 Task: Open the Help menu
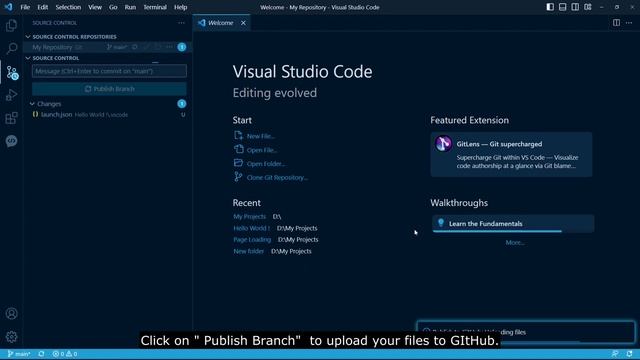(x=180, y=7)
